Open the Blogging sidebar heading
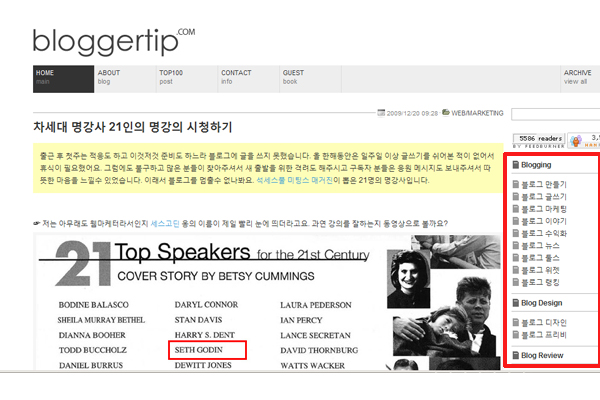This screenshot has width=600, height=400. coord(536,165)
